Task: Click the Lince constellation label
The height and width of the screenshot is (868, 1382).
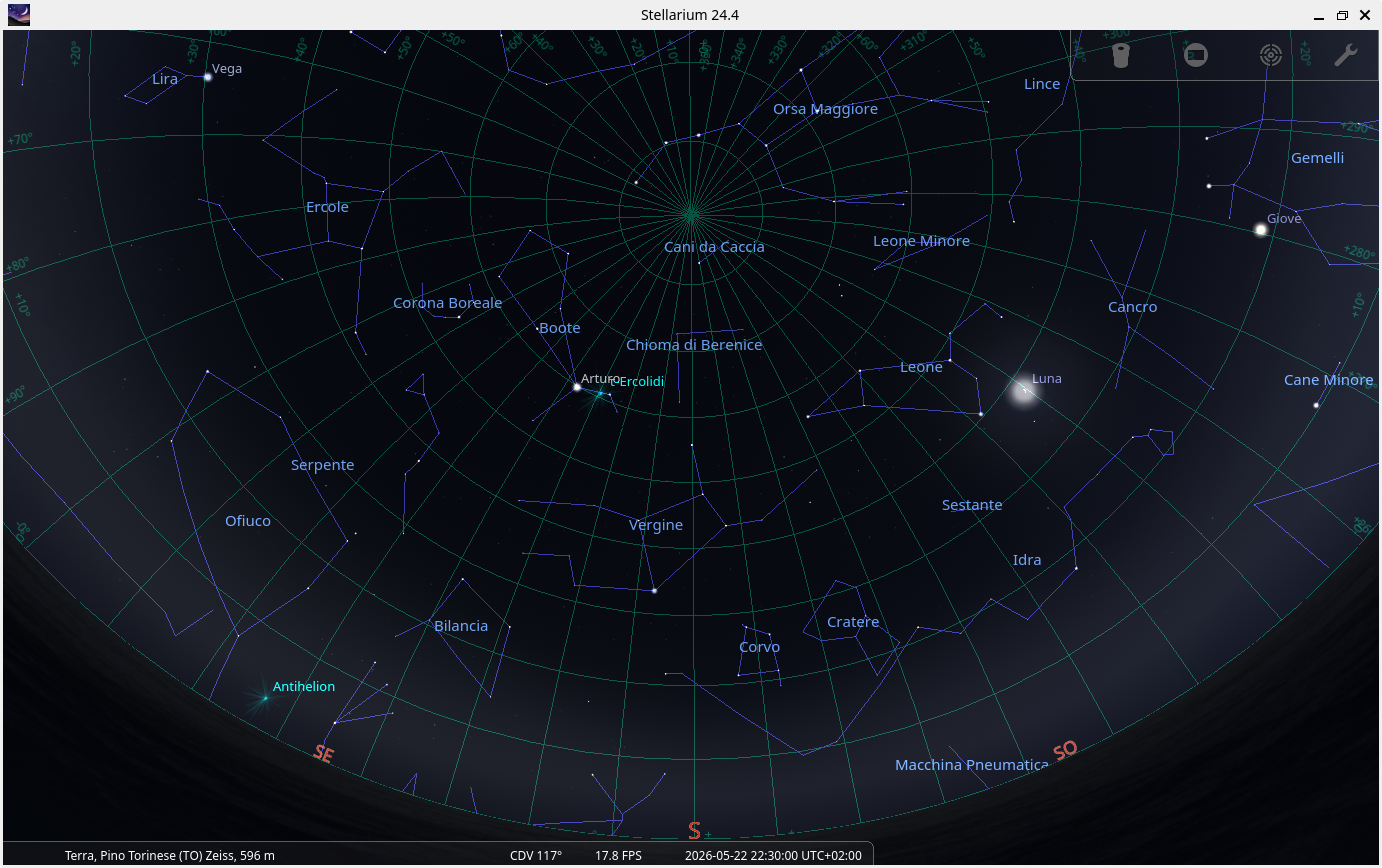Action: pyautogui.click(x=1042, y=84)
